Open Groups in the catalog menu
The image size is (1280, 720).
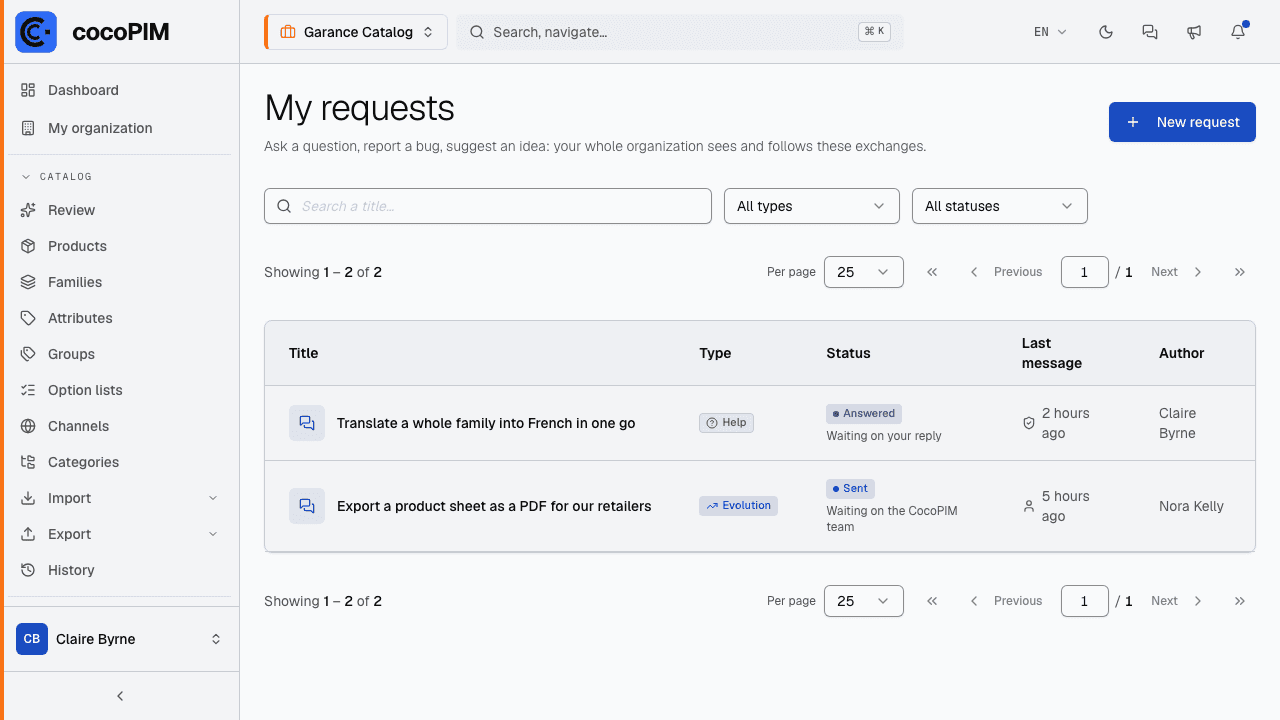(x=120, y=354)
